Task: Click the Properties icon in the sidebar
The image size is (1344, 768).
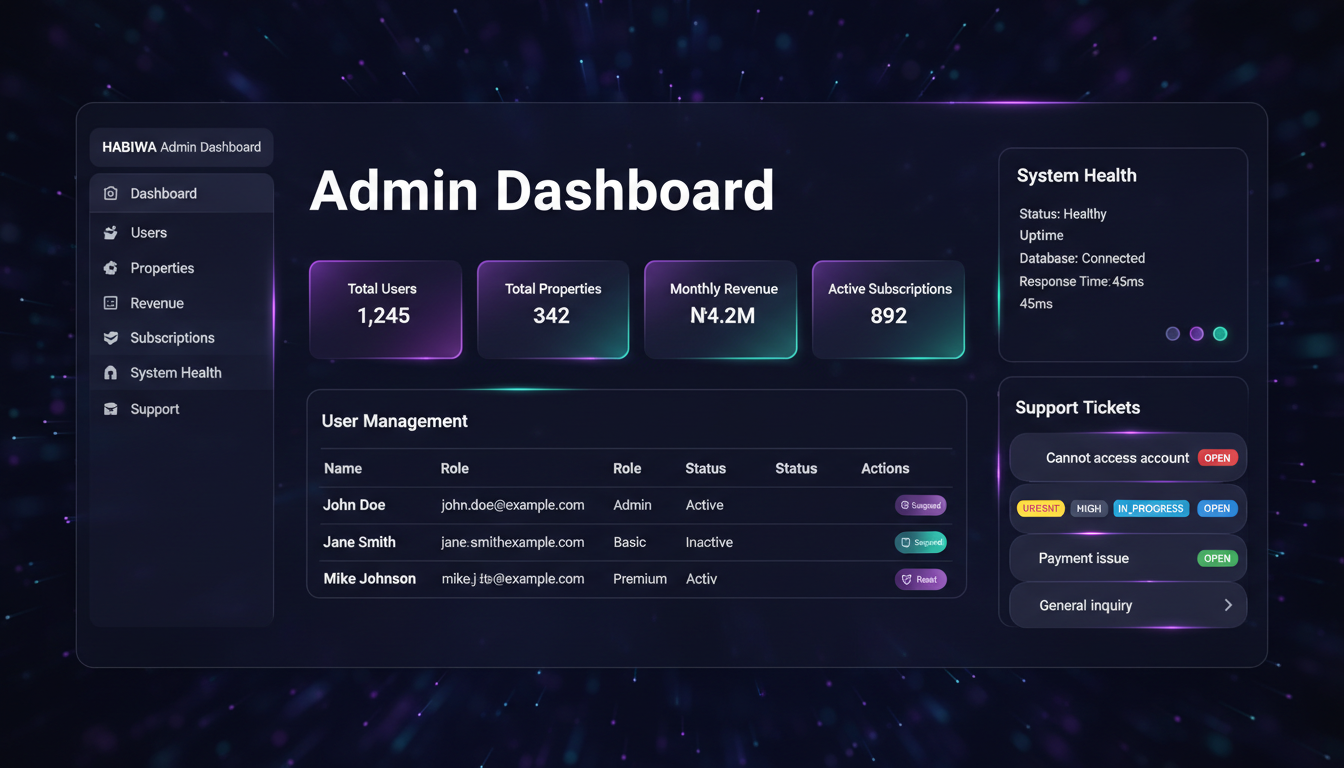Action: click(110, 268)
